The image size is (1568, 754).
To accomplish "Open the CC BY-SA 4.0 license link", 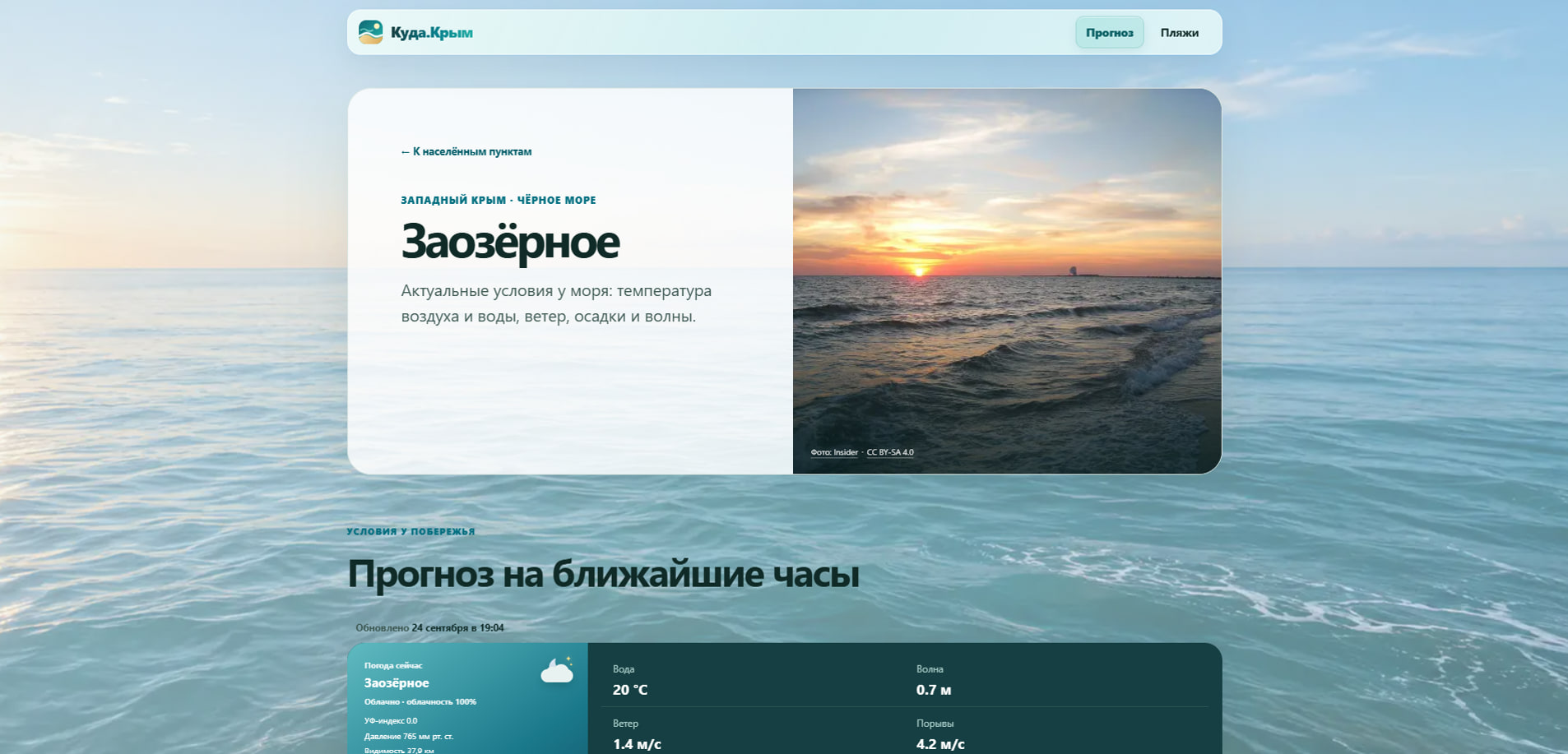I will (890, 452).
